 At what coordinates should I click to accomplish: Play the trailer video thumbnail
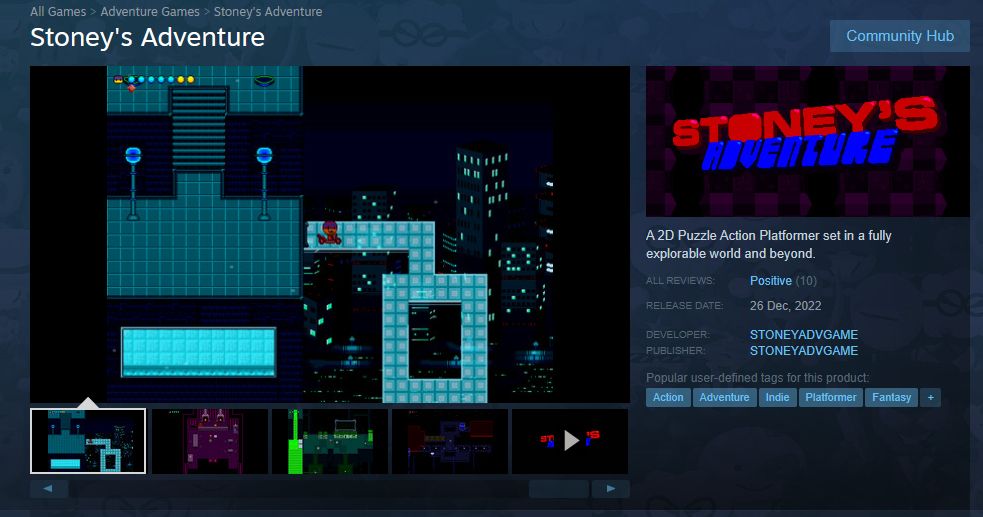click(x=570, y=441)
